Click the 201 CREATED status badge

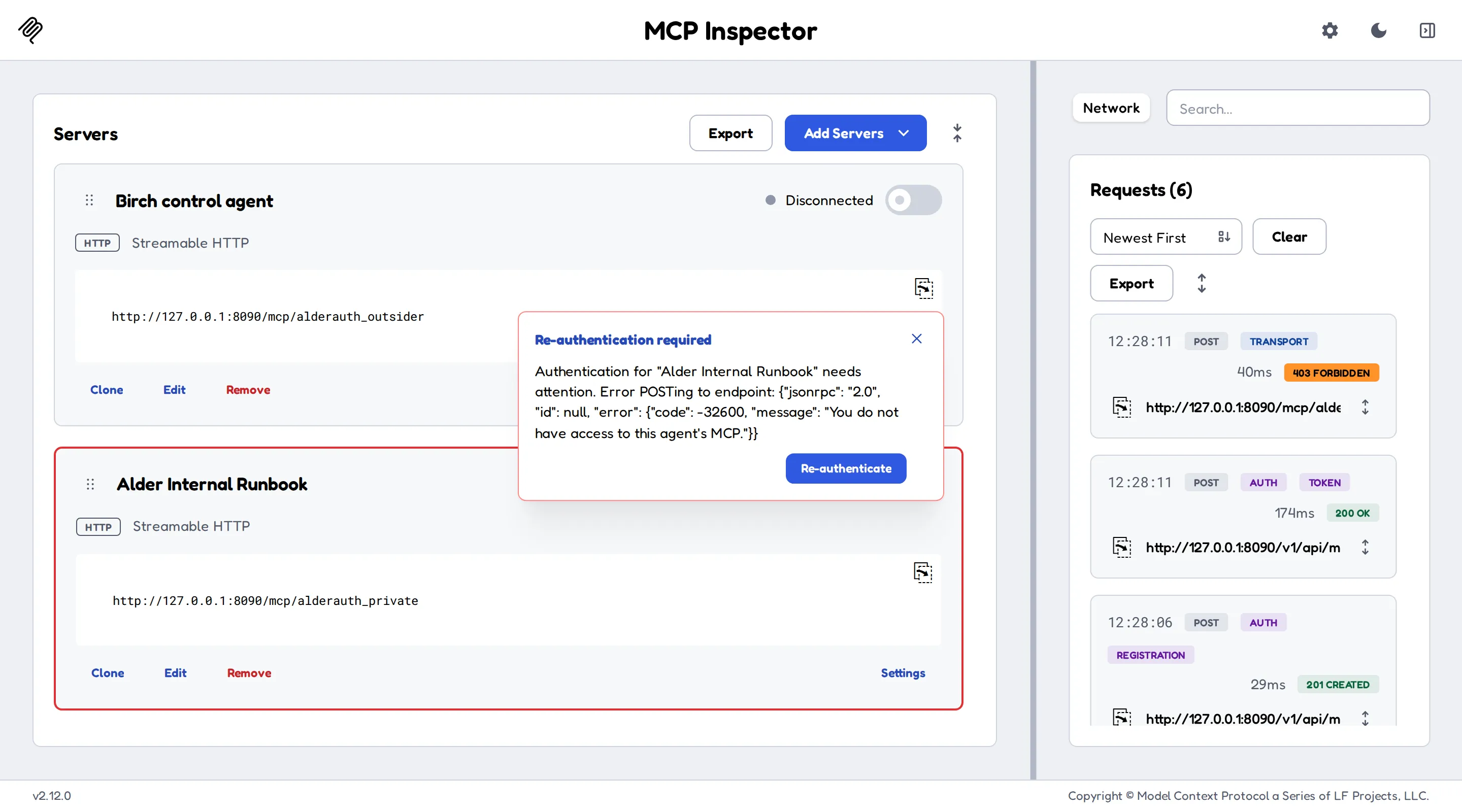click(1338, 684)
